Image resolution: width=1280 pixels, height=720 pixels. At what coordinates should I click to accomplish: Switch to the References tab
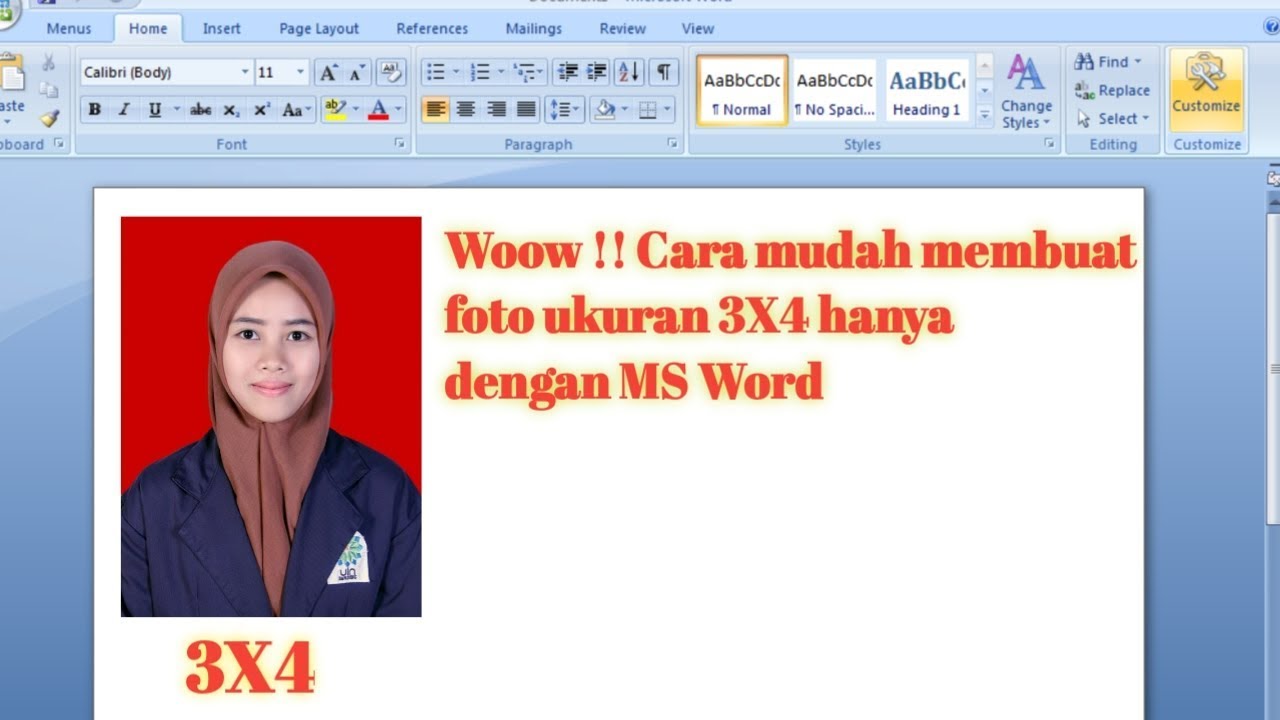[x=432, y=29]
